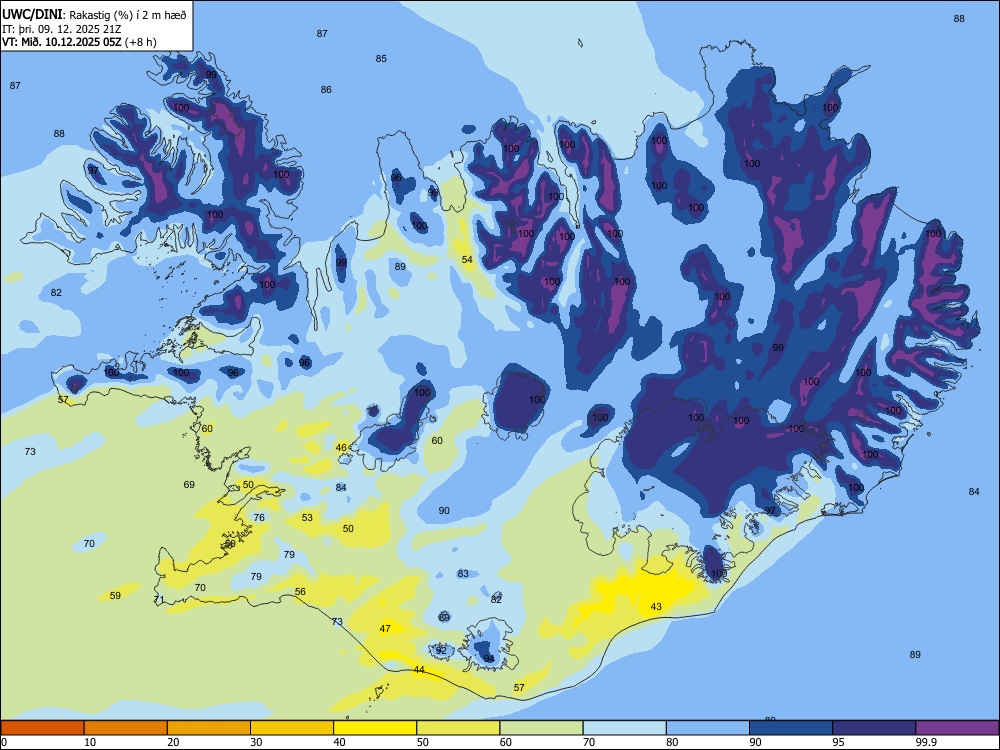Select the 30–40 golden legend swatch
The width and height of the screenshot is (1000, 750).
click(x=292, y=728)
